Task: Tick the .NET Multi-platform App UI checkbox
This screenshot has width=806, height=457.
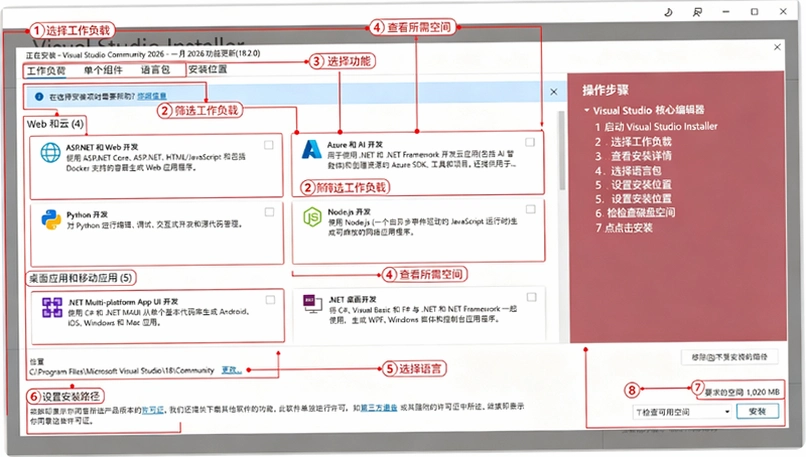Action: click(270, 300)
